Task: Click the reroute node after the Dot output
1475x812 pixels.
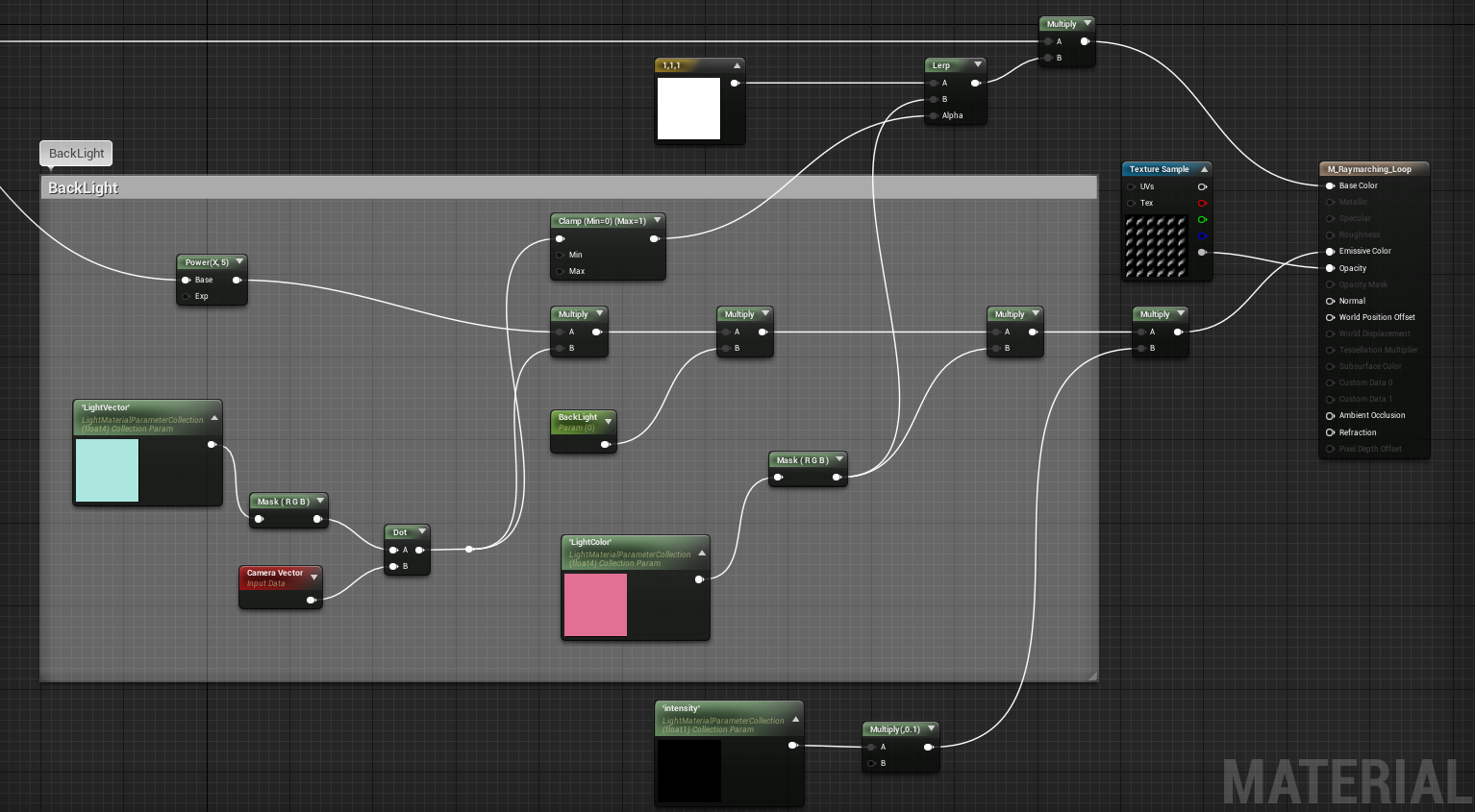Action: click(x=468, y=550)
